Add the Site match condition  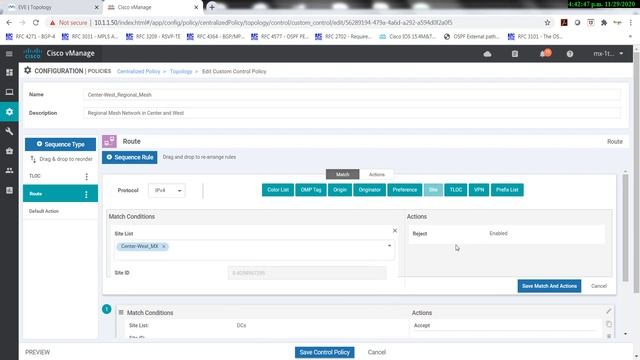click(433, 190)
